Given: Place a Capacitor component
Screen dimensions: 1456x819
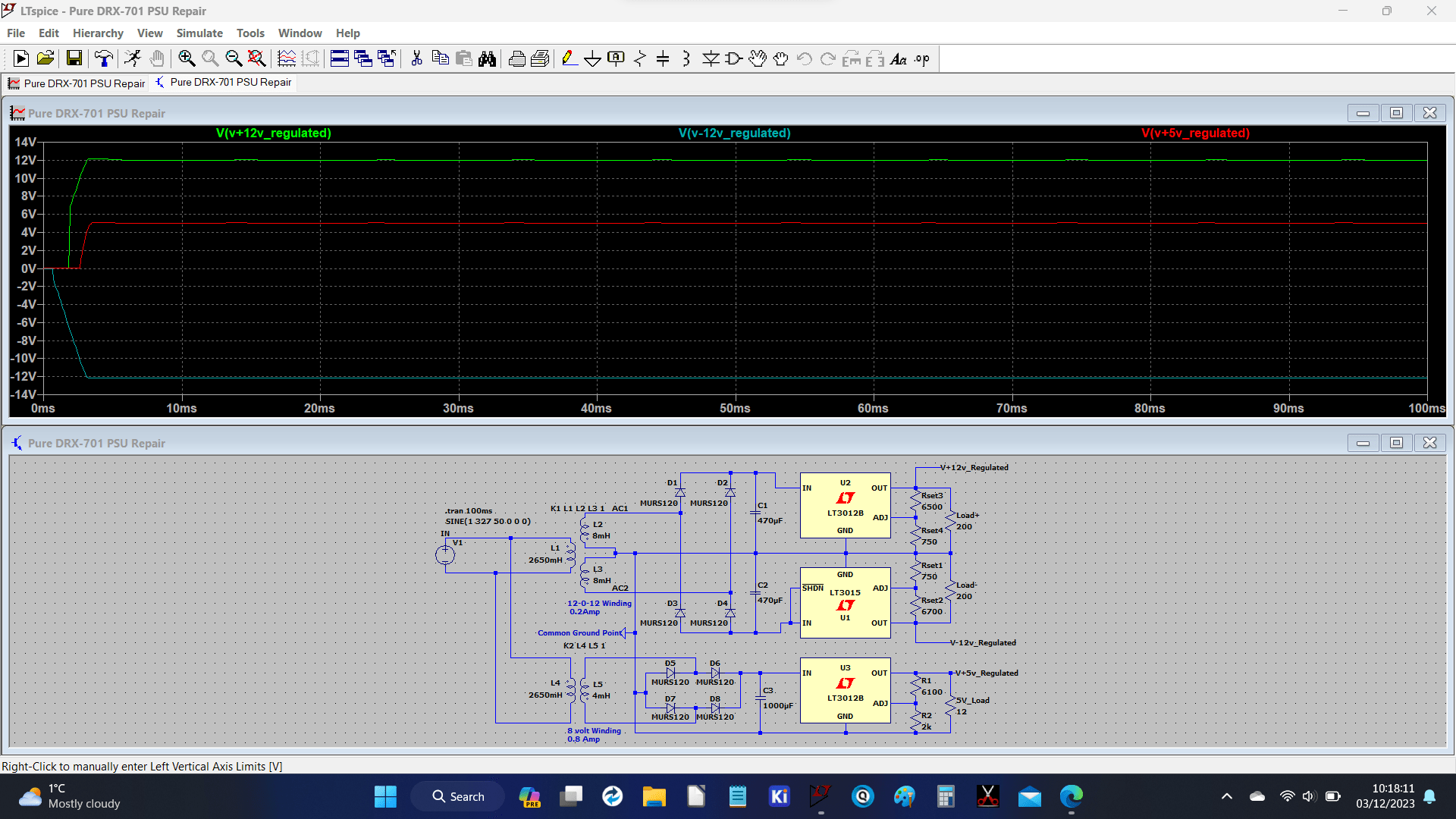Looking at the screenshot, I should pos(663,58).
